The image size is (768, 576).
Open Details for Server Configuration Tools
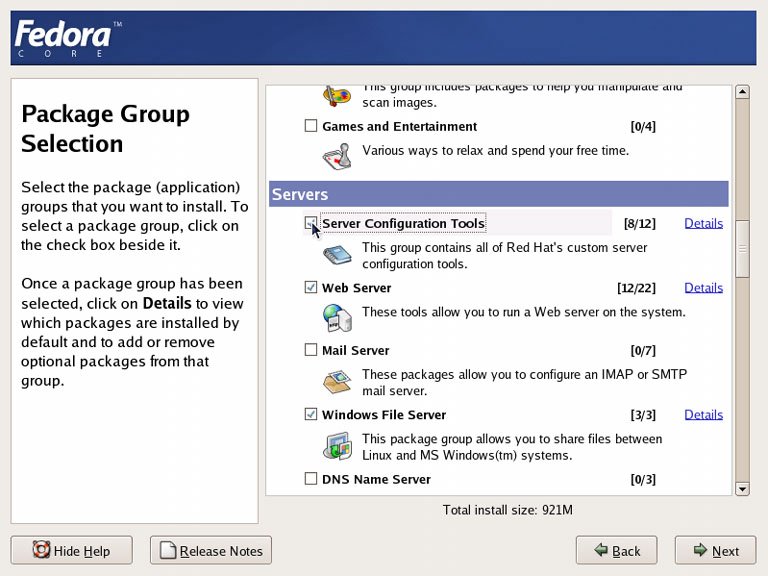click(703, 223)
